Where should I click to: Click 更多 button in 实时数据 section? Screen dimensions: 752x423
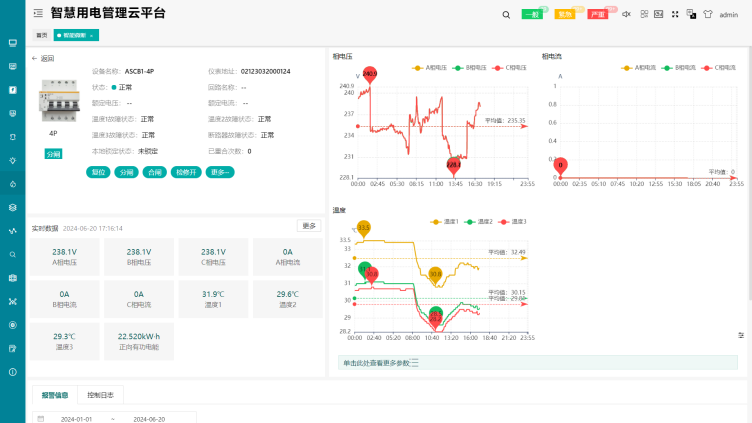tap(309, 226)
